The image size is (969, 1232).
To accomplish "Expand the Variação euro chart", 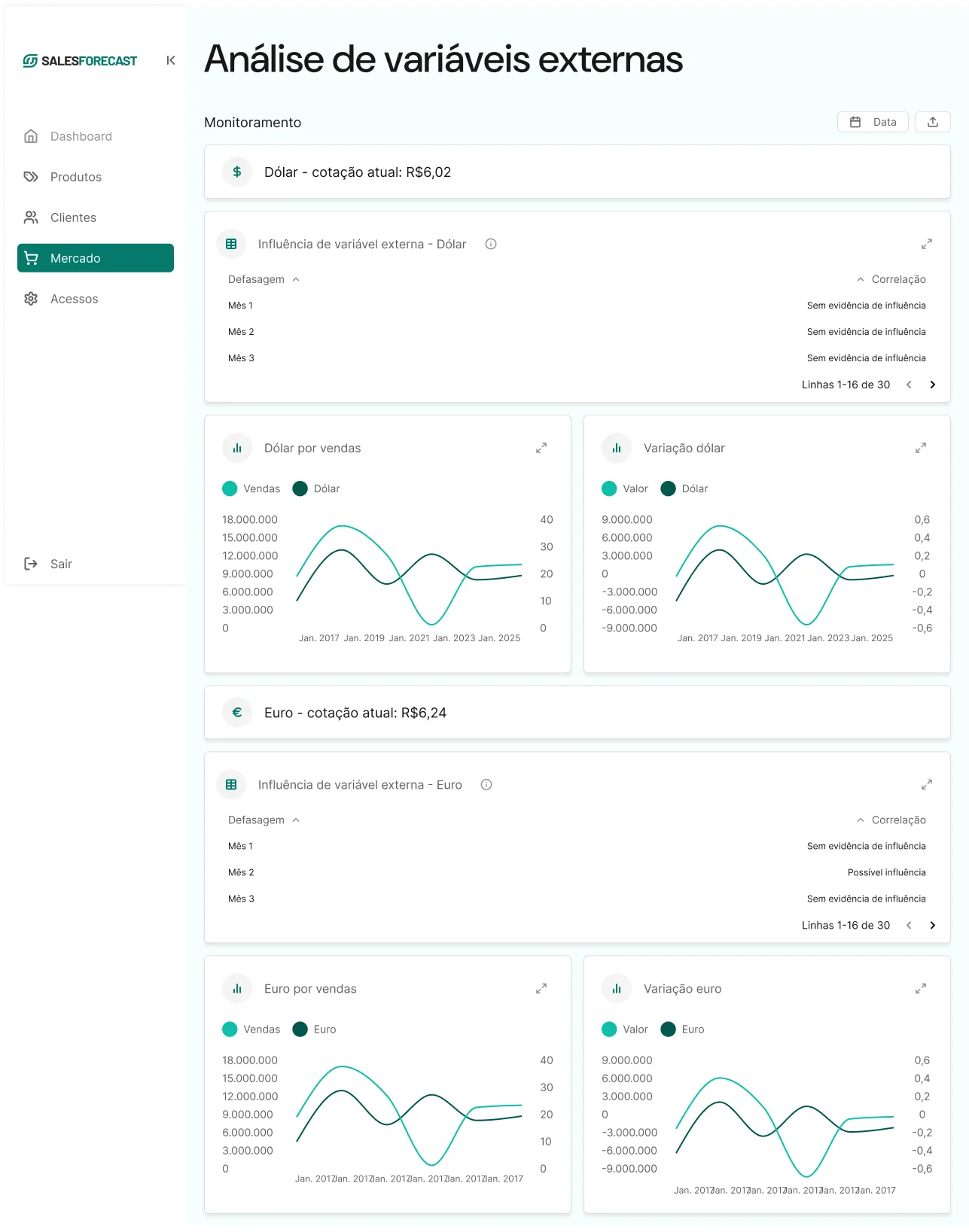I will [921, 988].
